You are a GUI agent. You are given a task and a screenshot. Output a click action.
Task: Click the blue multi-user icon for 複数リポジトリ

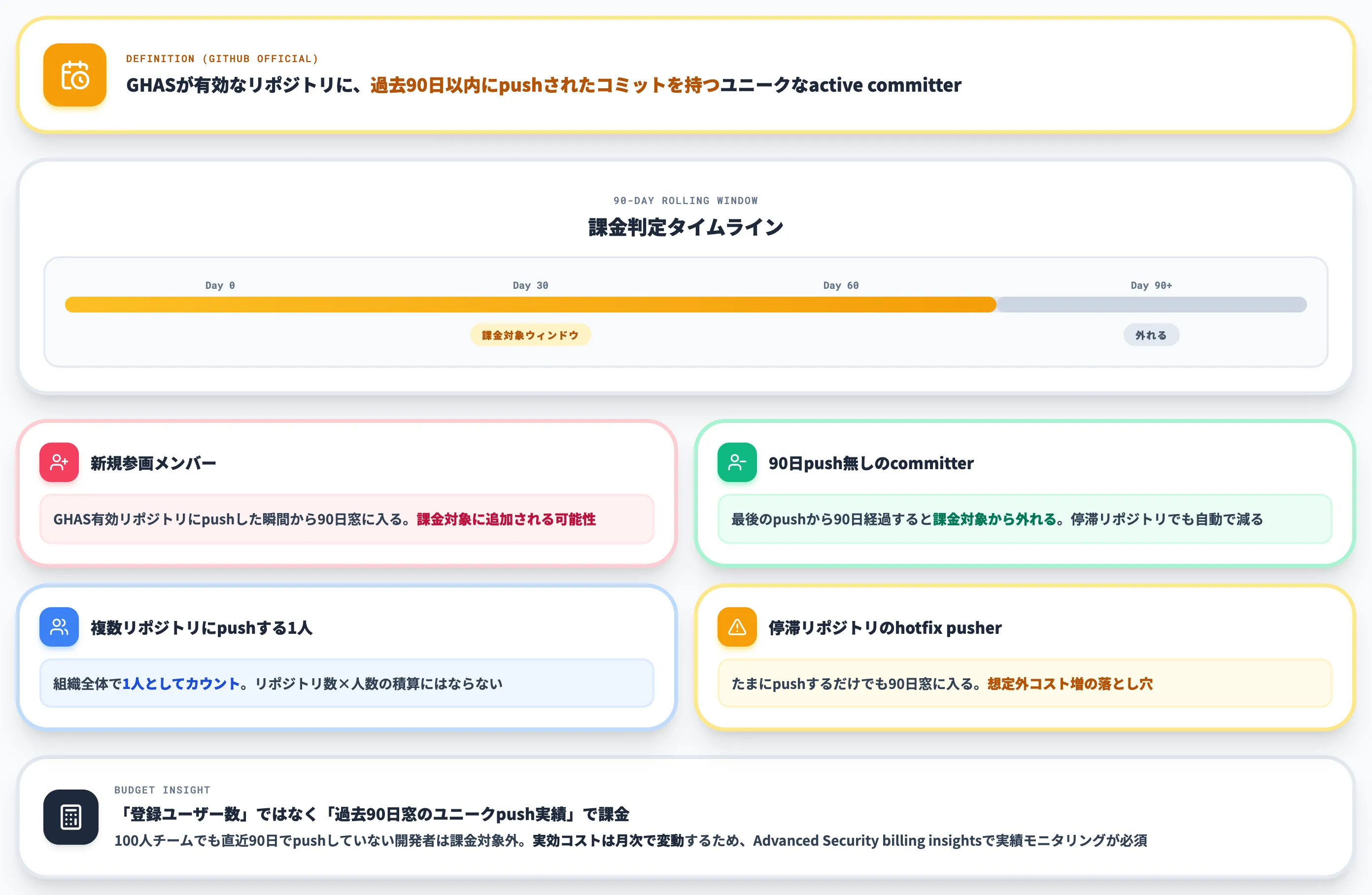tap(59, 627)
